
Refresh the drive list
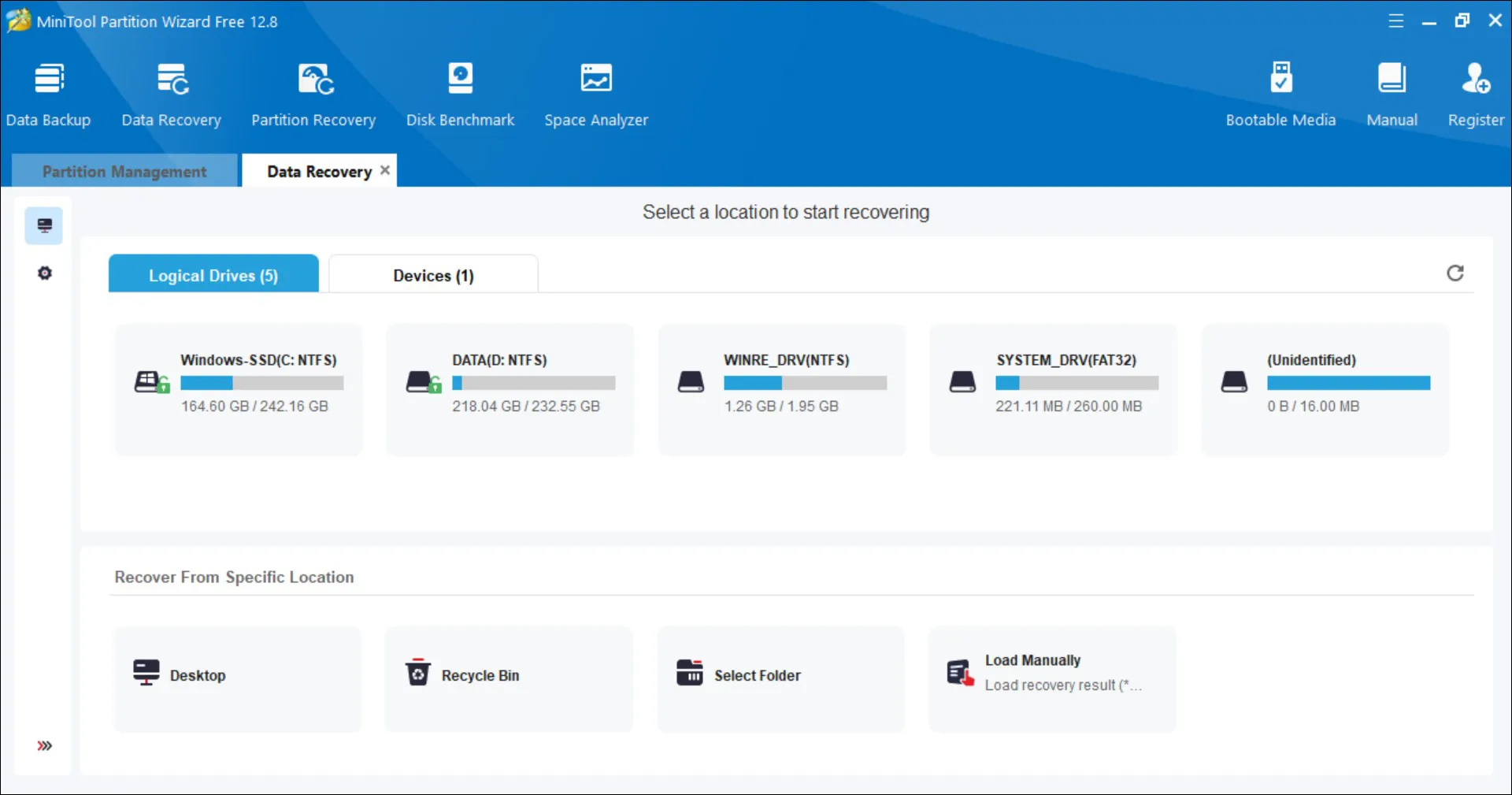(1455, 273)
